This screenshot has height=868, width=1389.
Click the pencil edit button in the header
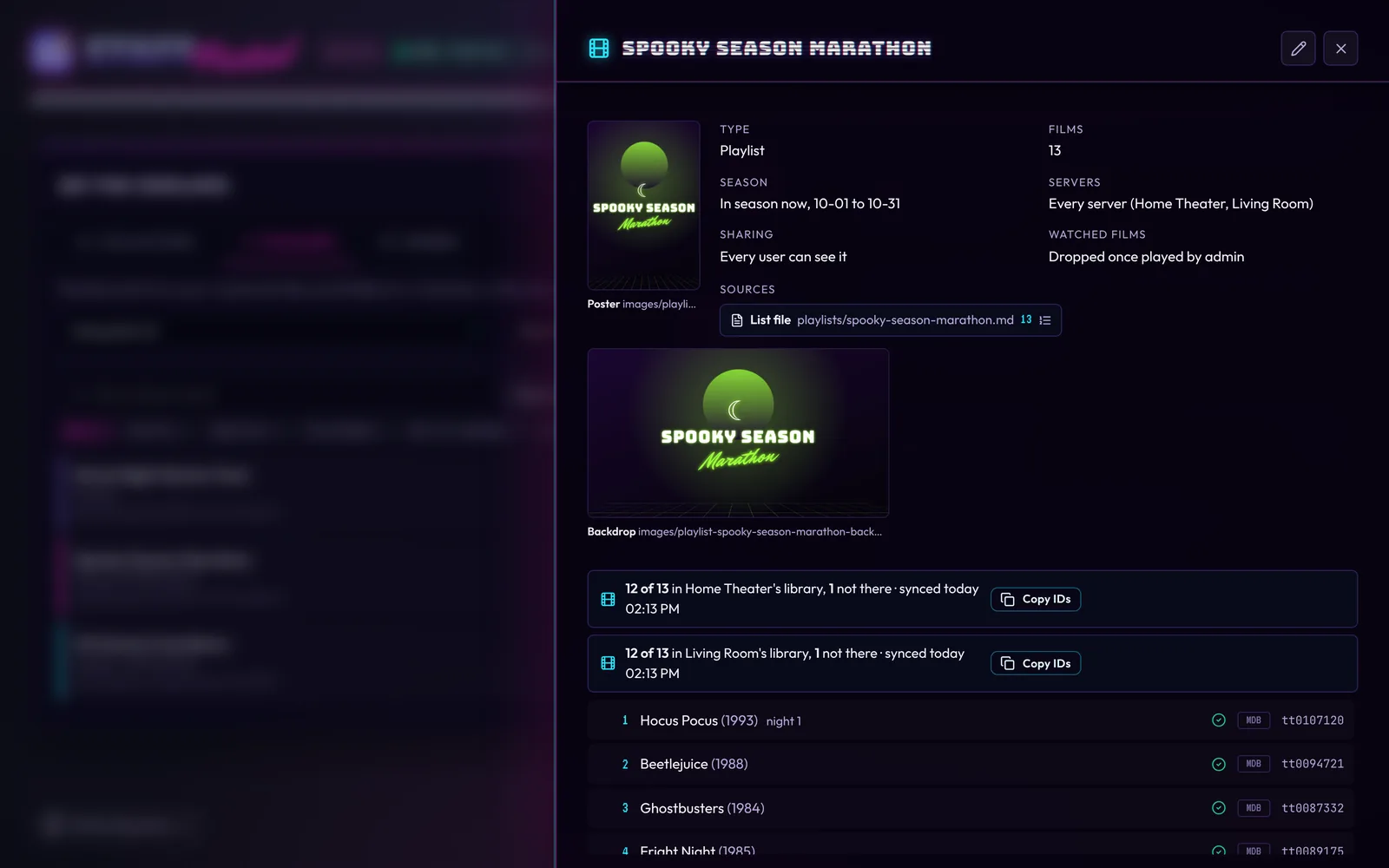pyautogui.click(x=1298, y=49)
